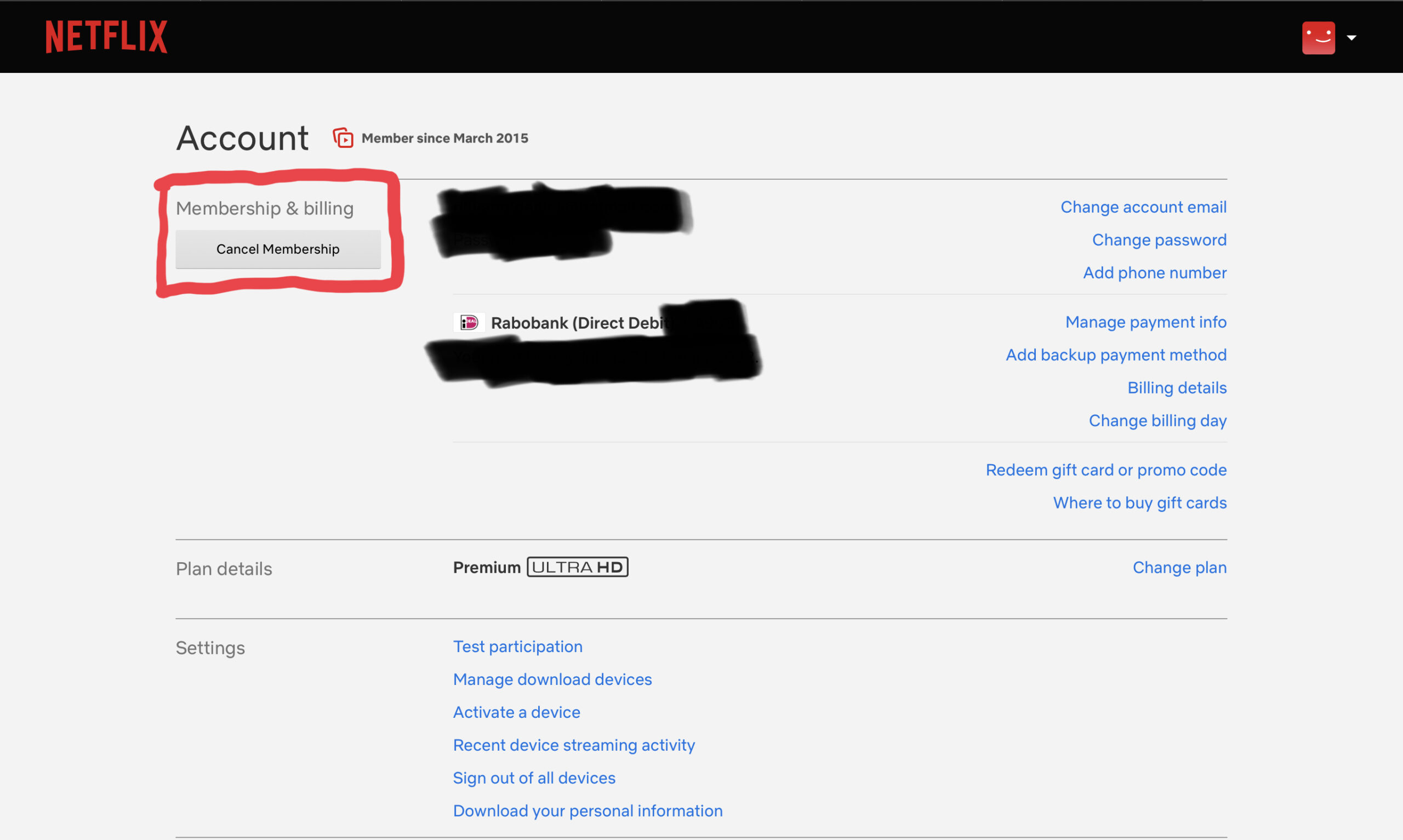The image size is (1403, 840).
Task: Click Add backup payment method
Action: click(x=1116, y=355)
